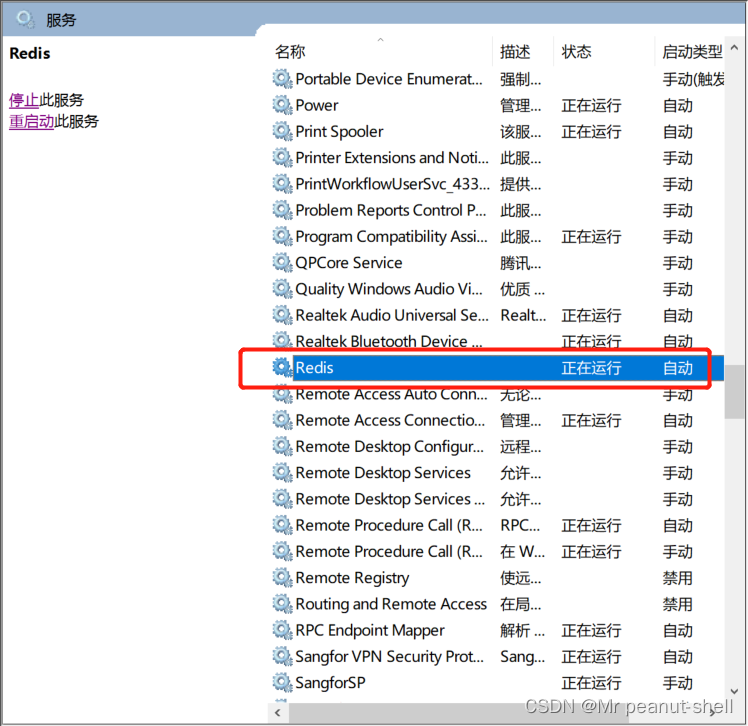
Task: Click the gear icon beside Print Spooler
Action: click(x=282, y=132)
